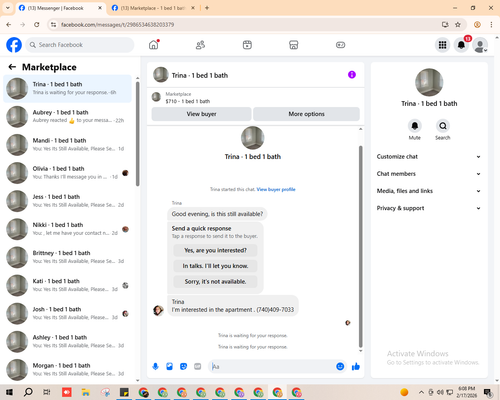500x400 pixels.
Task: Click the conversation list scrollbar
Action: 138,133
